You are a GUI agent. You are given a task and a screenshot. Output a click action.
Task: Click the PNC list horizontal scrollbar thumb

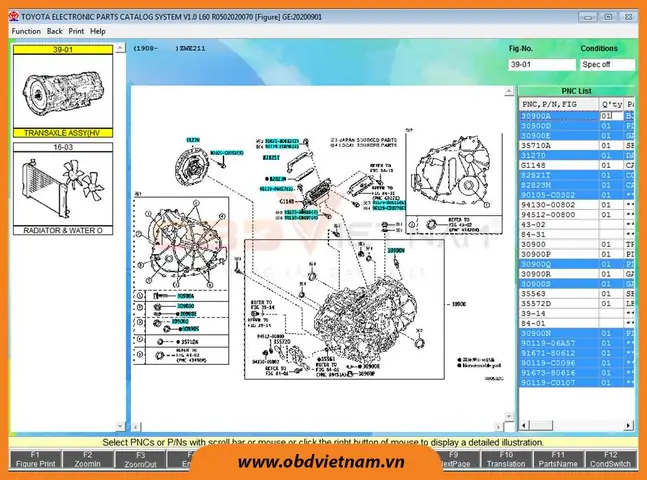(541, 425)
